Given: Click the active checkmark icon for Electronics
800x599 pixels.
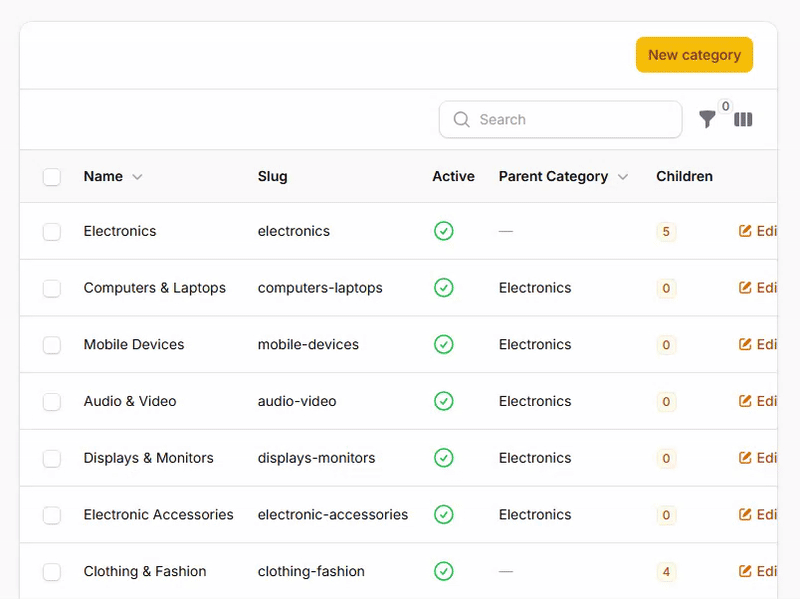Looking at the screenshot, I should (x=443, y=231).
